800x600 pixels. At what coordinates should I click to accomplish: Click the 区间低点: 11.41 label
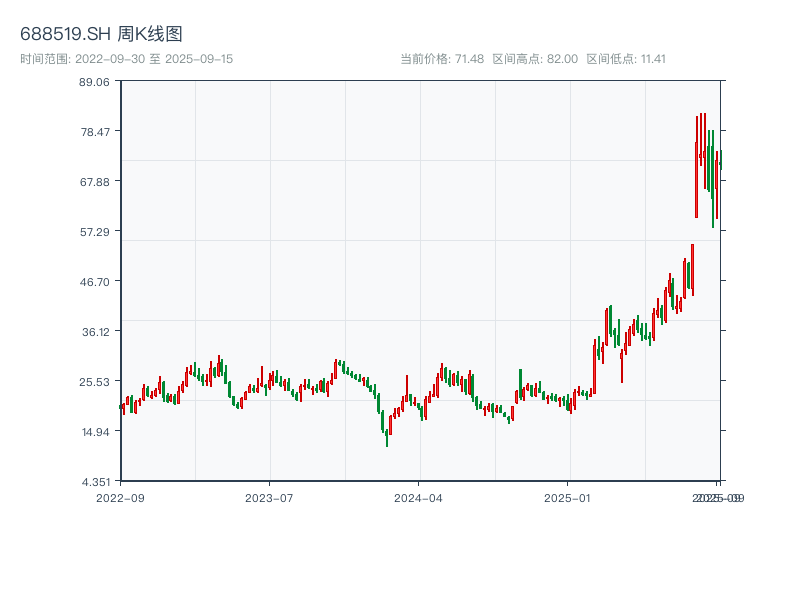pos(626,59)
